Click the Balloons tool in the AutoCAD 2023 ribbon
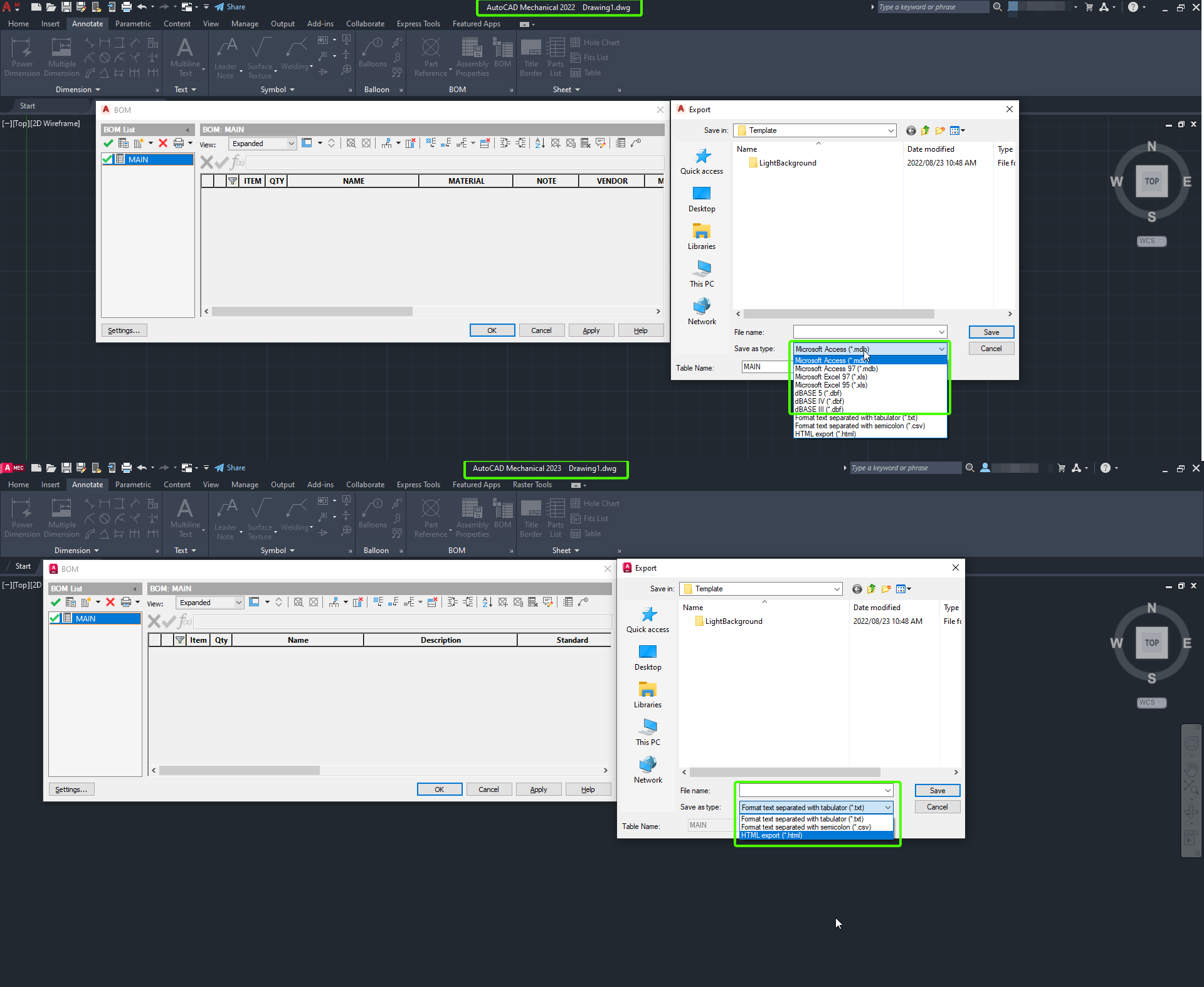The image size is (1204, 987). pos(372,513)
